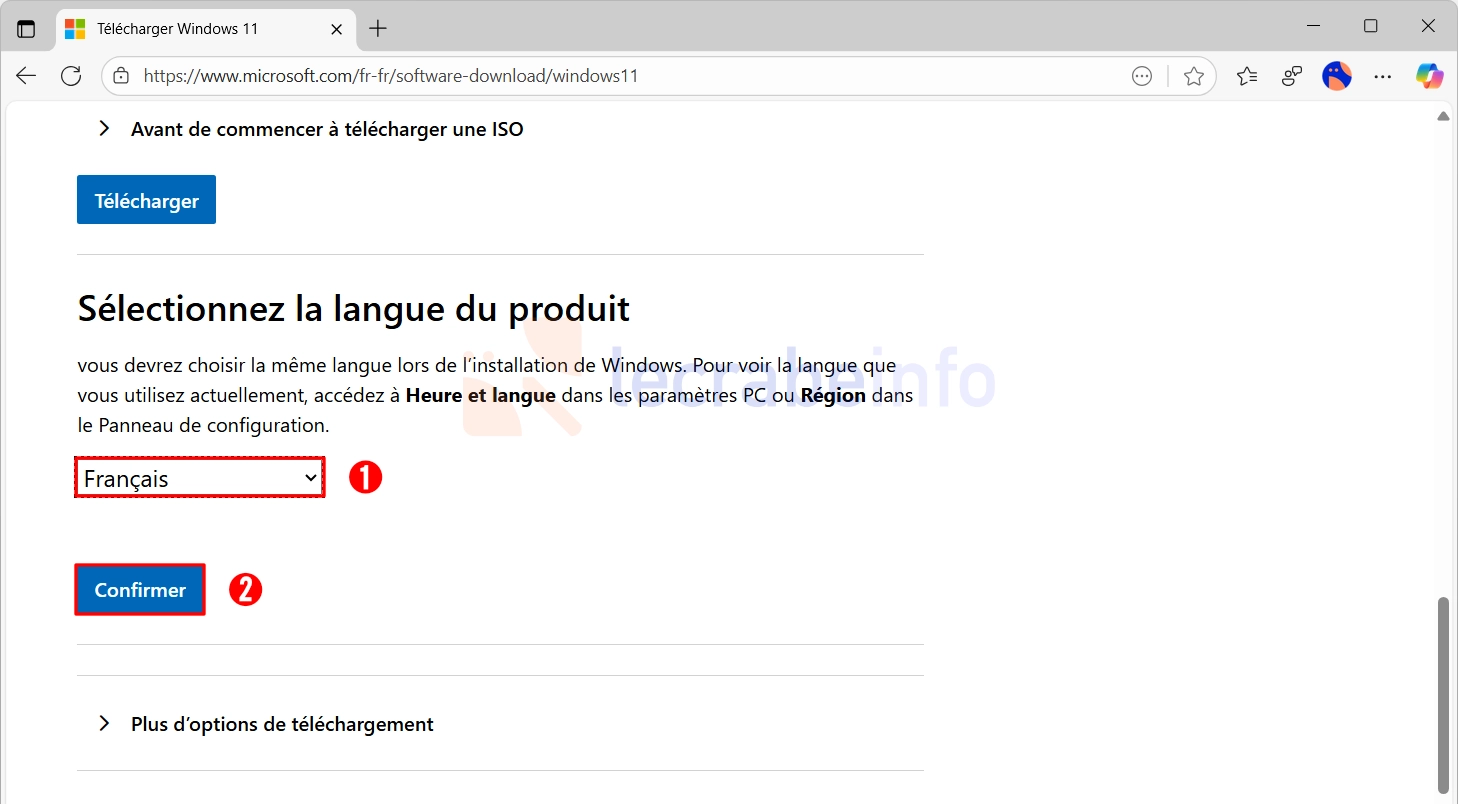Screen dimensions: 1458x804
Task: View site information via lock icon
Action: (121, 76)
